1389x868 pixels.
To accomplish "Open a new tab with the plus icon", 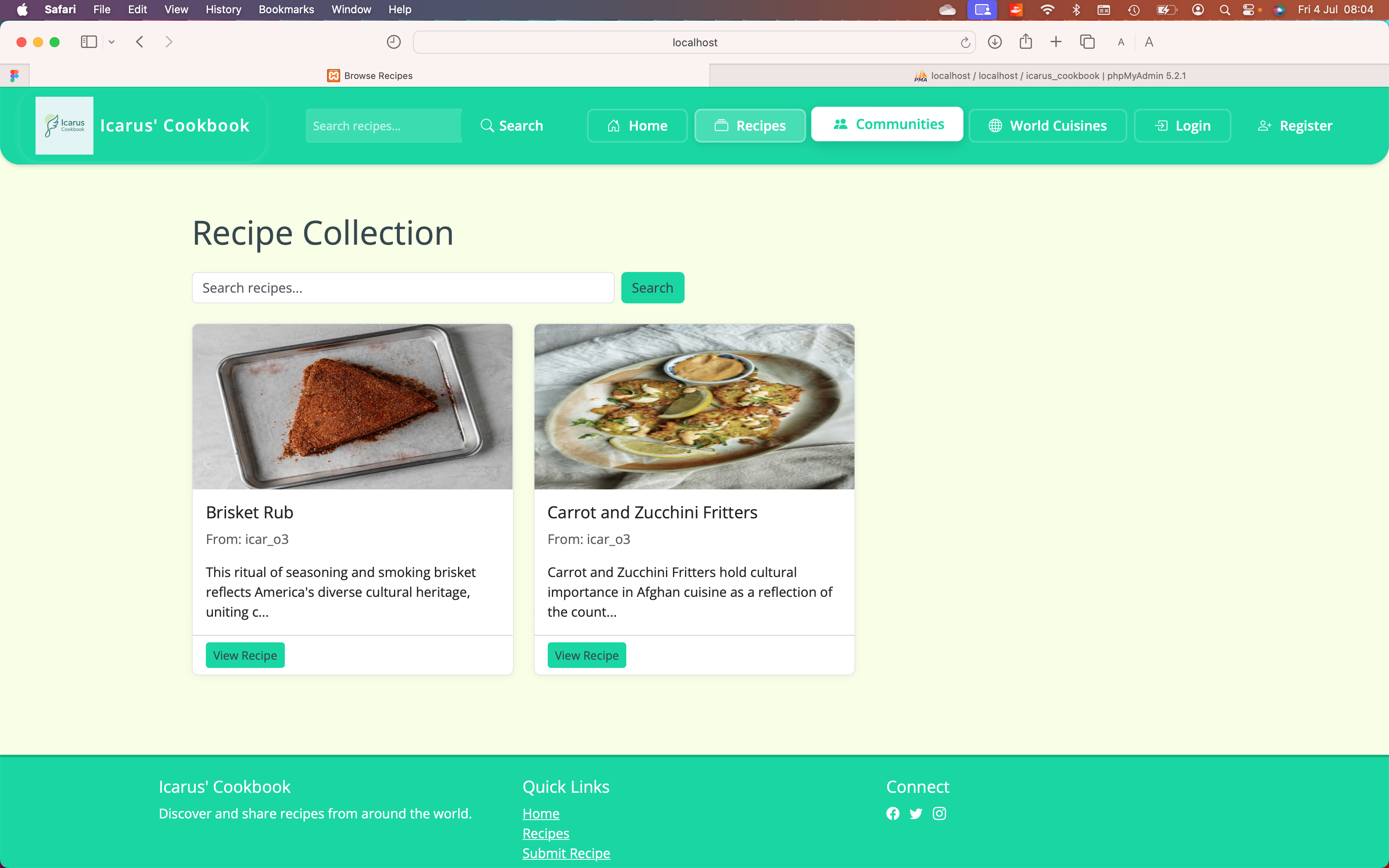I will tap(1056, 41).
